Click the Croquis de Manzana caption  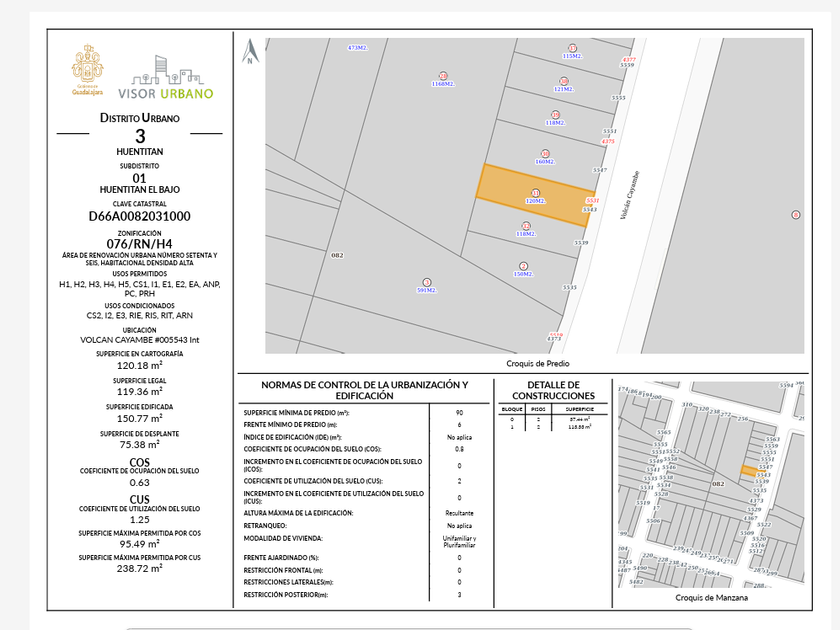click(711, 597)
